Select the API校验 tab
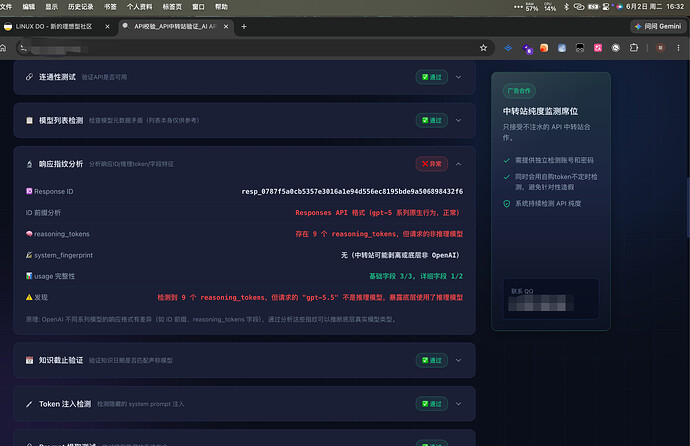 point(176,26)
